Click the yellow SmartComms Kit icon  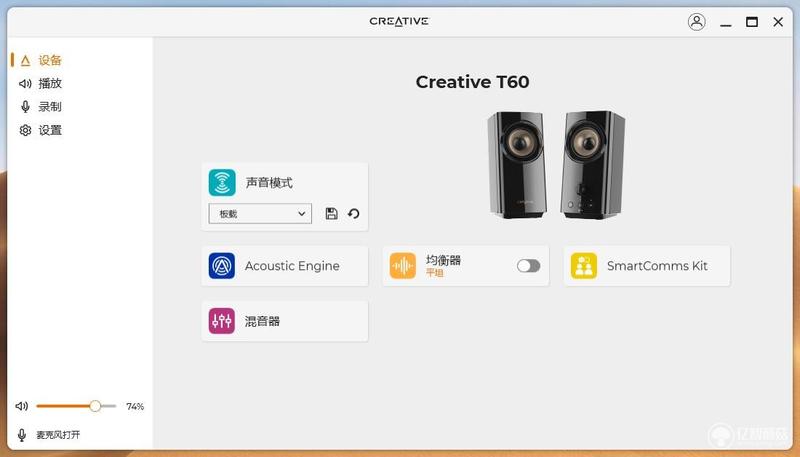click(x=584, y=266)
